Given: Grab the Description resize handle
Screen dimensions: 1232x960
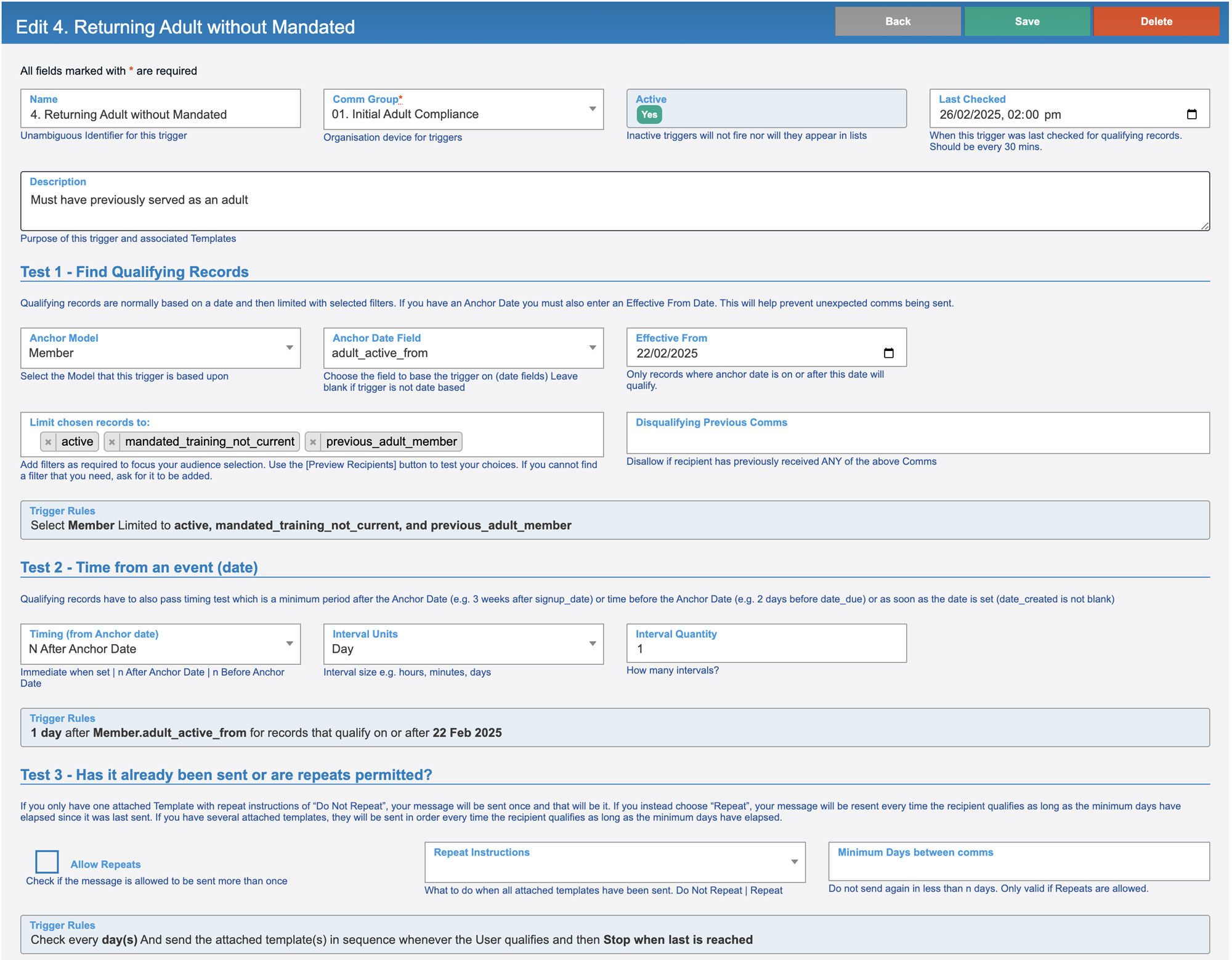Looking at the screenshot, I should [x=1205, y=226].
